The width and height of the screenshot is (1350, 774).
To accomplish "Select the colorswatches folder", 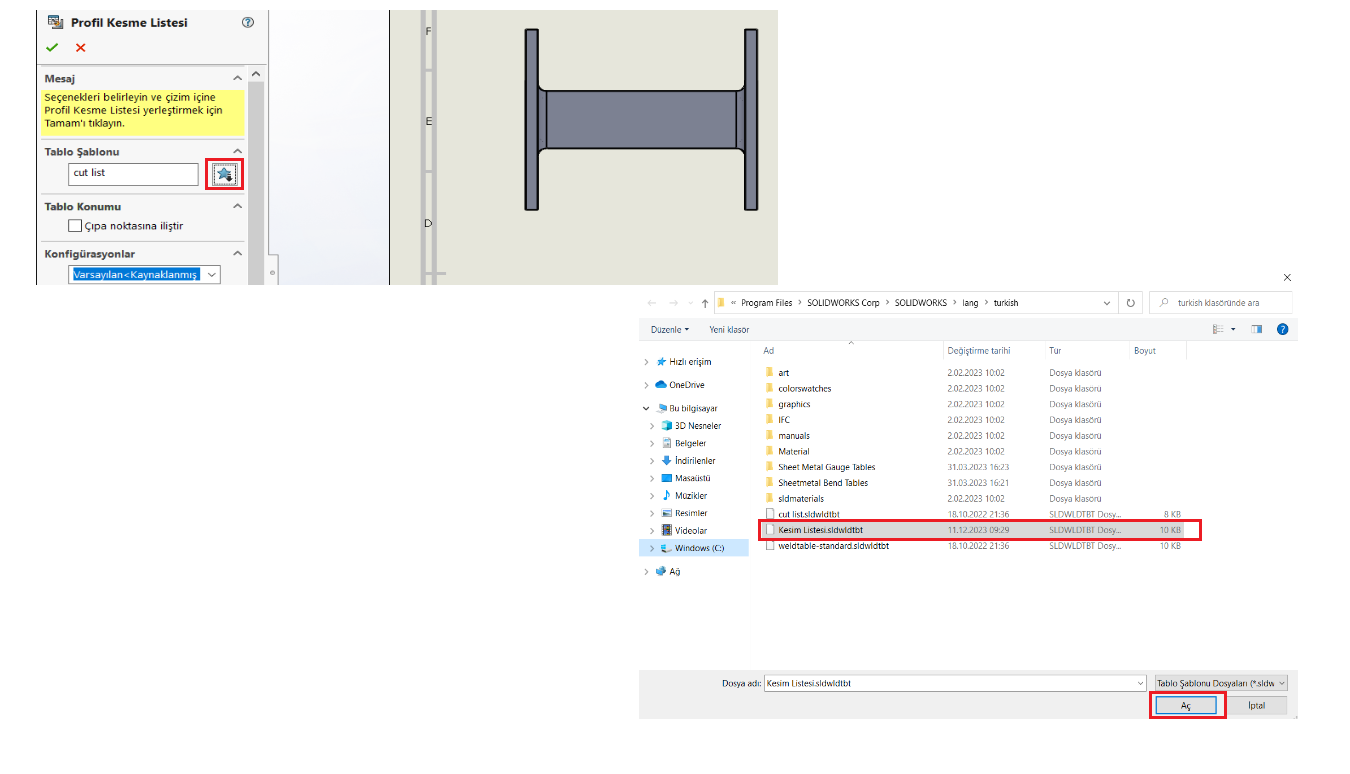I will coord(804,389).
